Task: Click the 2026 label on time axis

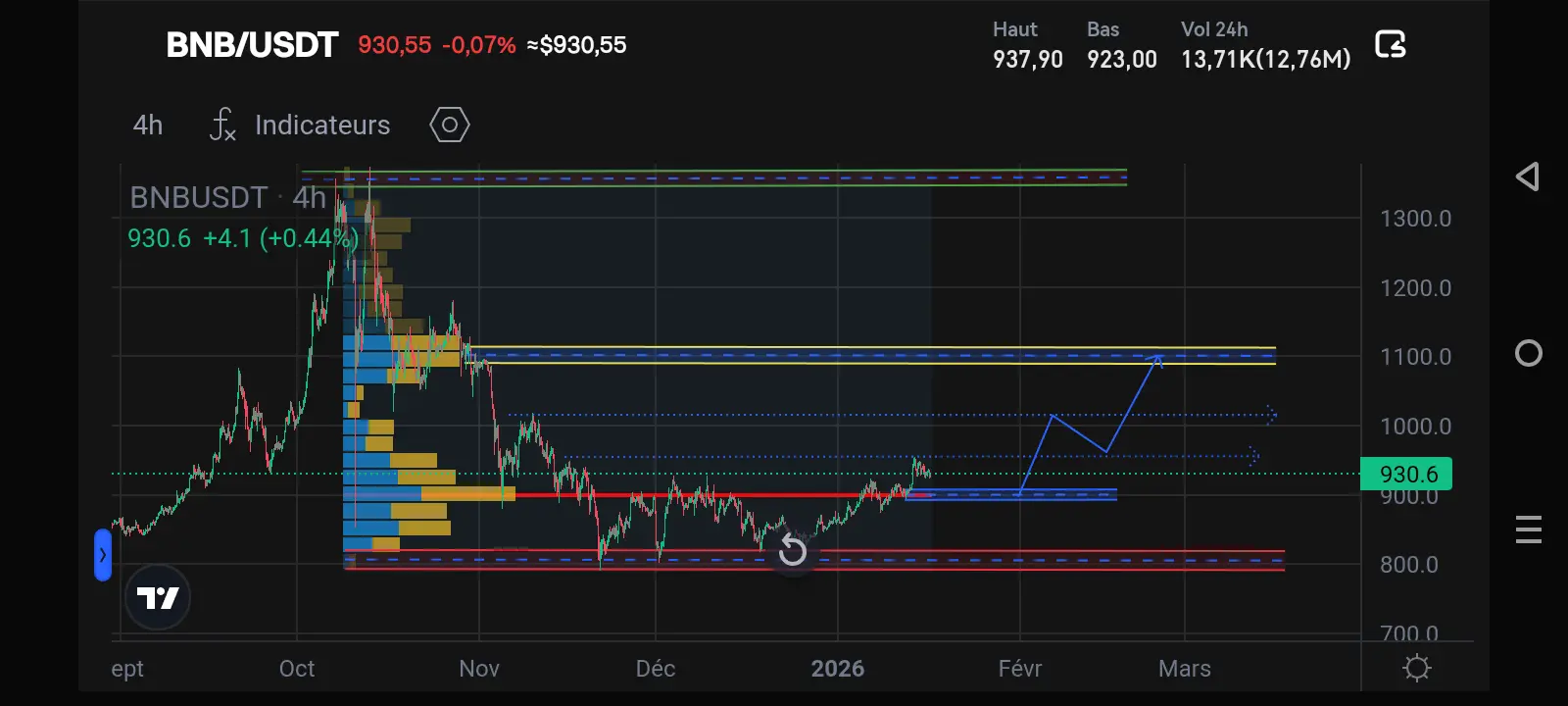Action: (838, 669)
